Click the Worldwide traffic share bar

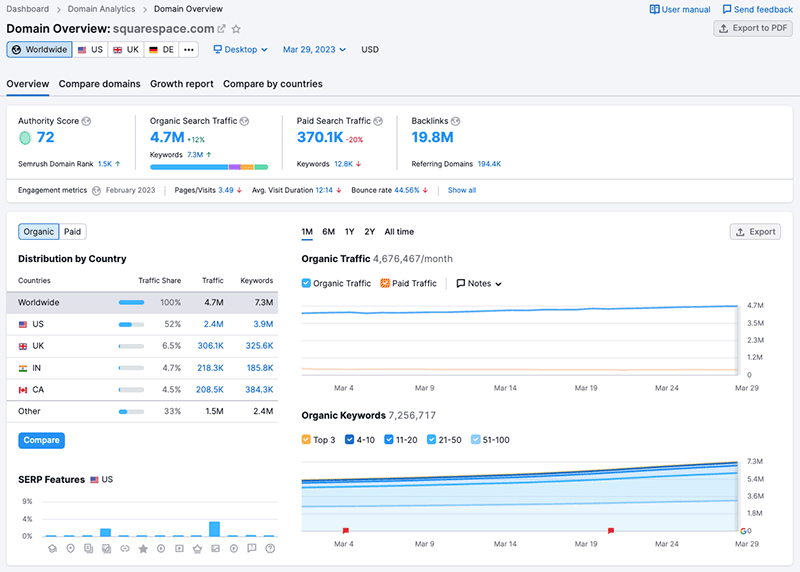tap(132, 303)
